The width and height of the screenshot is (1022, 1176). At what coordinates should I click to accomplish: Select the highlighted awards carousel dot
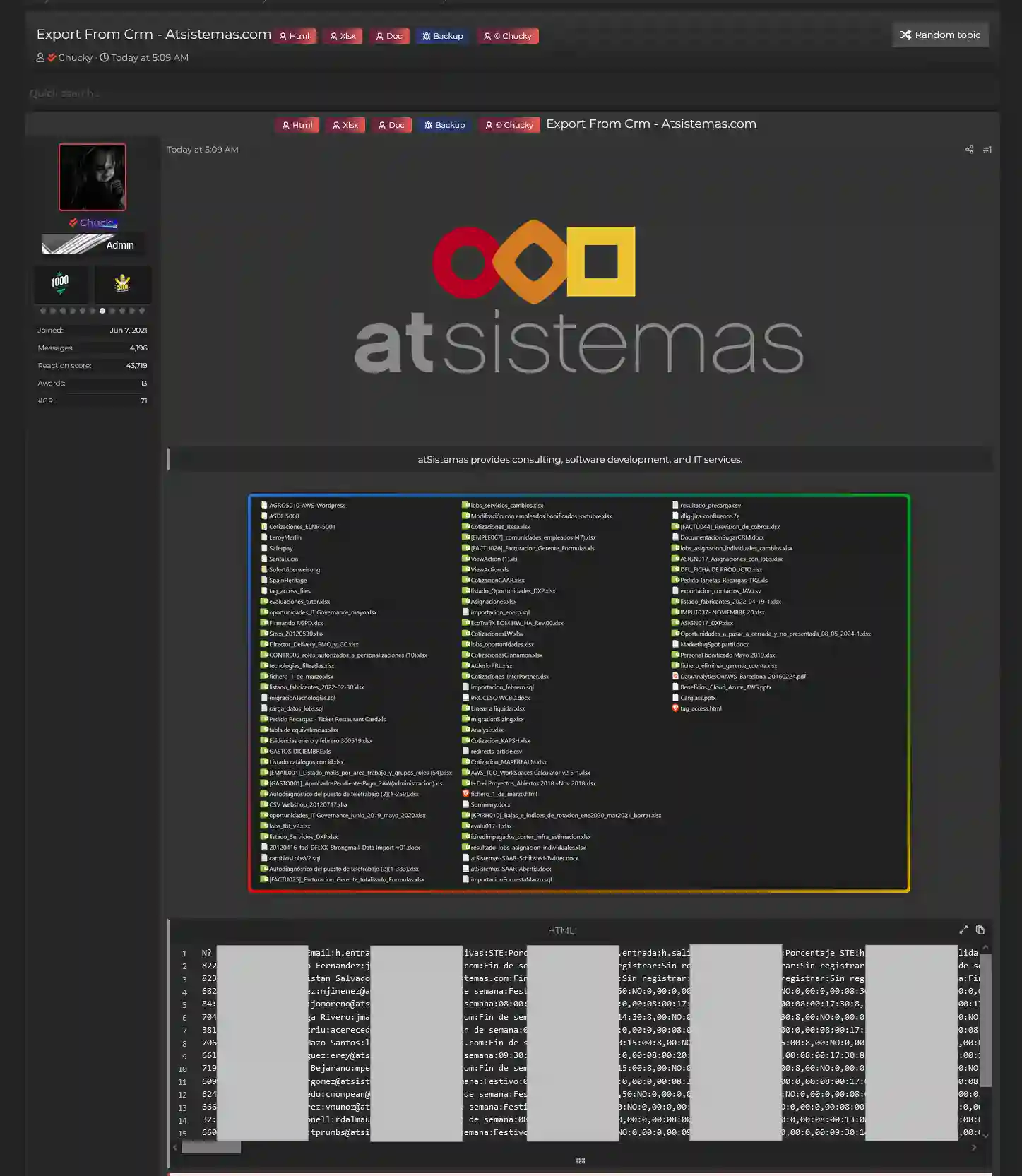click(x=102, y=311)
